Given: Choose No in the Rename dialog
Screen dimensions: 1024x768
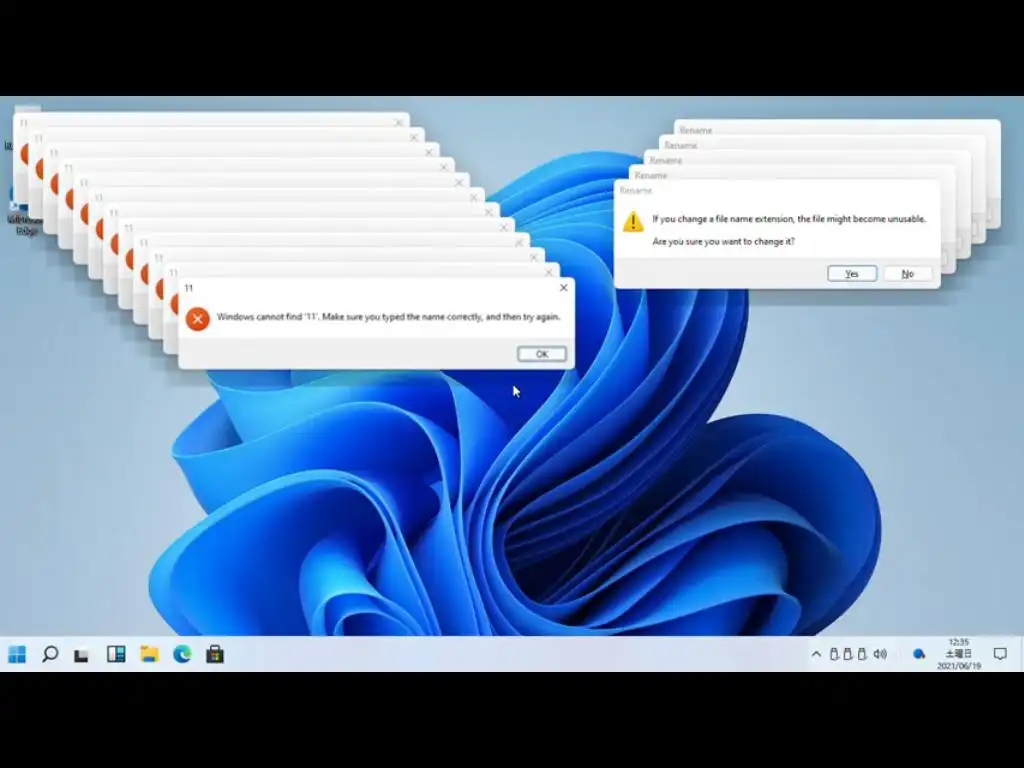Looking at the screenshot, I should click(x=908, y=274).
